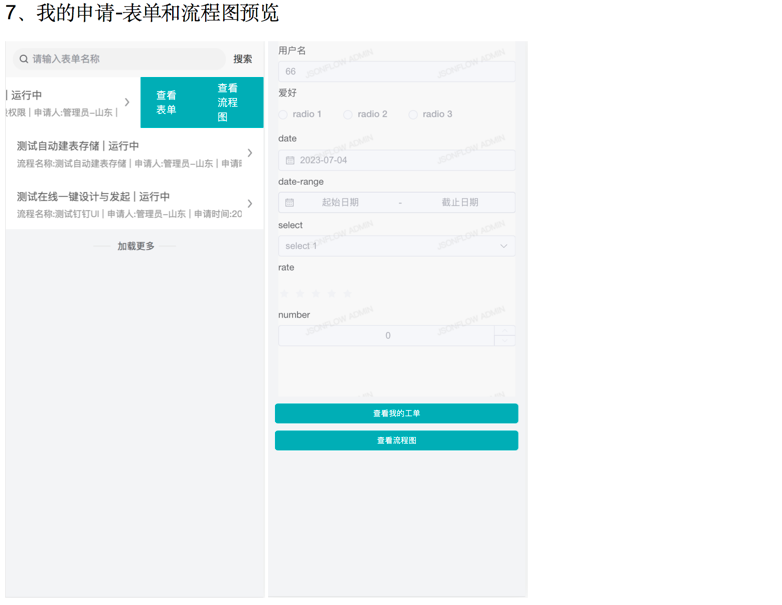The height and width of the screenshot is (605, 782).
Task: Click the number increase arrow
Action: [x=505, y=331]
